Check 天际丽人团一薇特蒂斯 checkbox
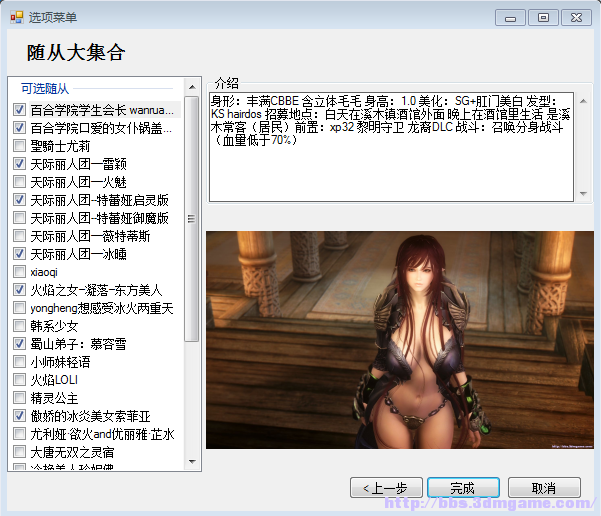Viewport: 601px width, 516px height. 19,236
